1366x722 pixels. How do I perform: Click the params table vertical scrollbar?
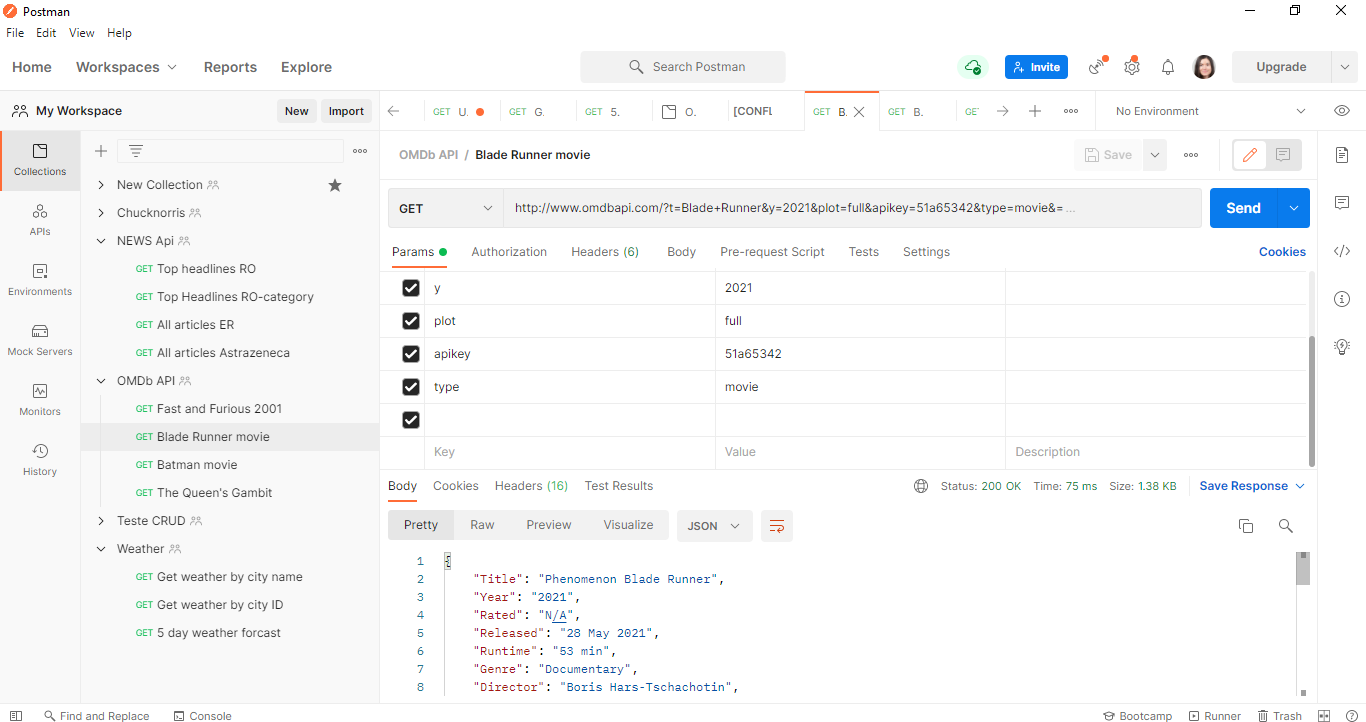(1312, 401)
